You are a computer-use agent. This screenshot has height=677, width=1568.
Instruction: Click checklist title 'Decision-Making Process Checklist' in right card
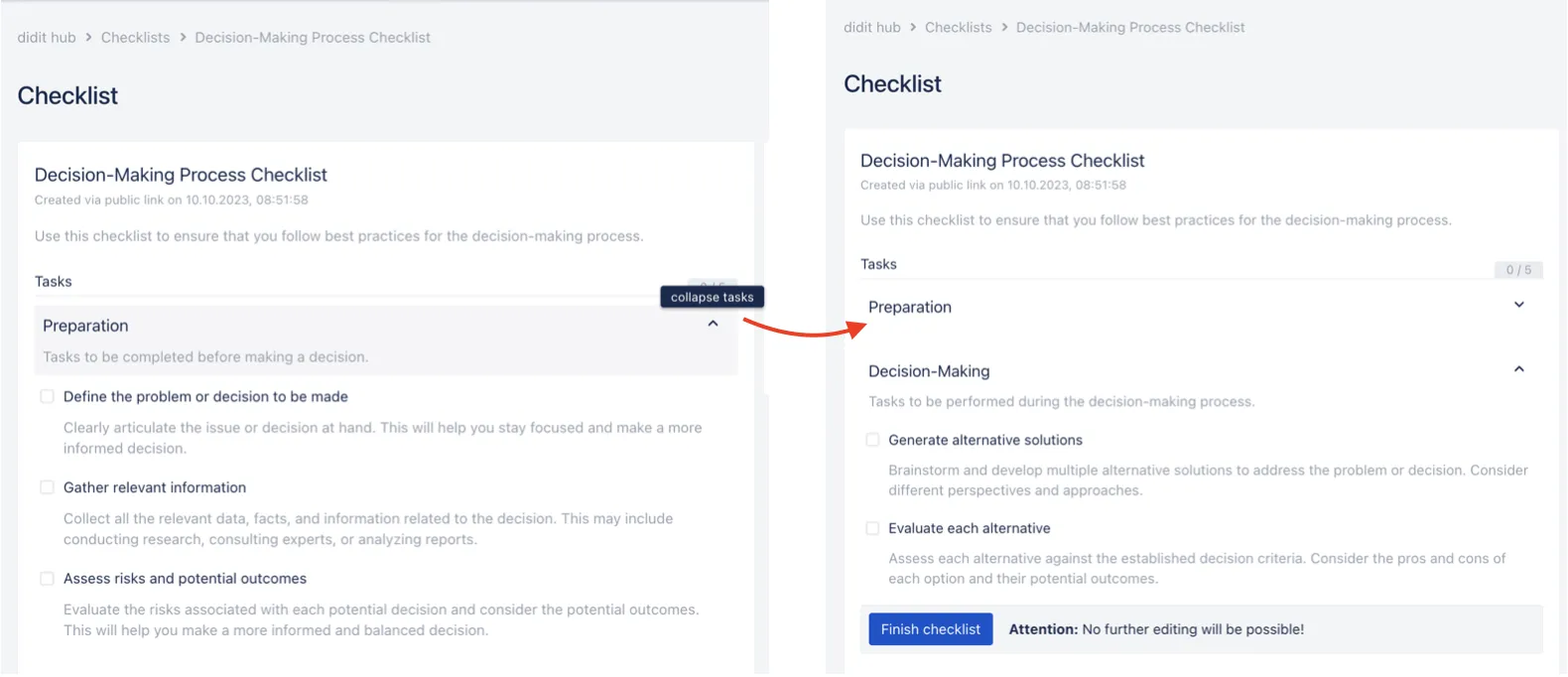coord(1002,161)
